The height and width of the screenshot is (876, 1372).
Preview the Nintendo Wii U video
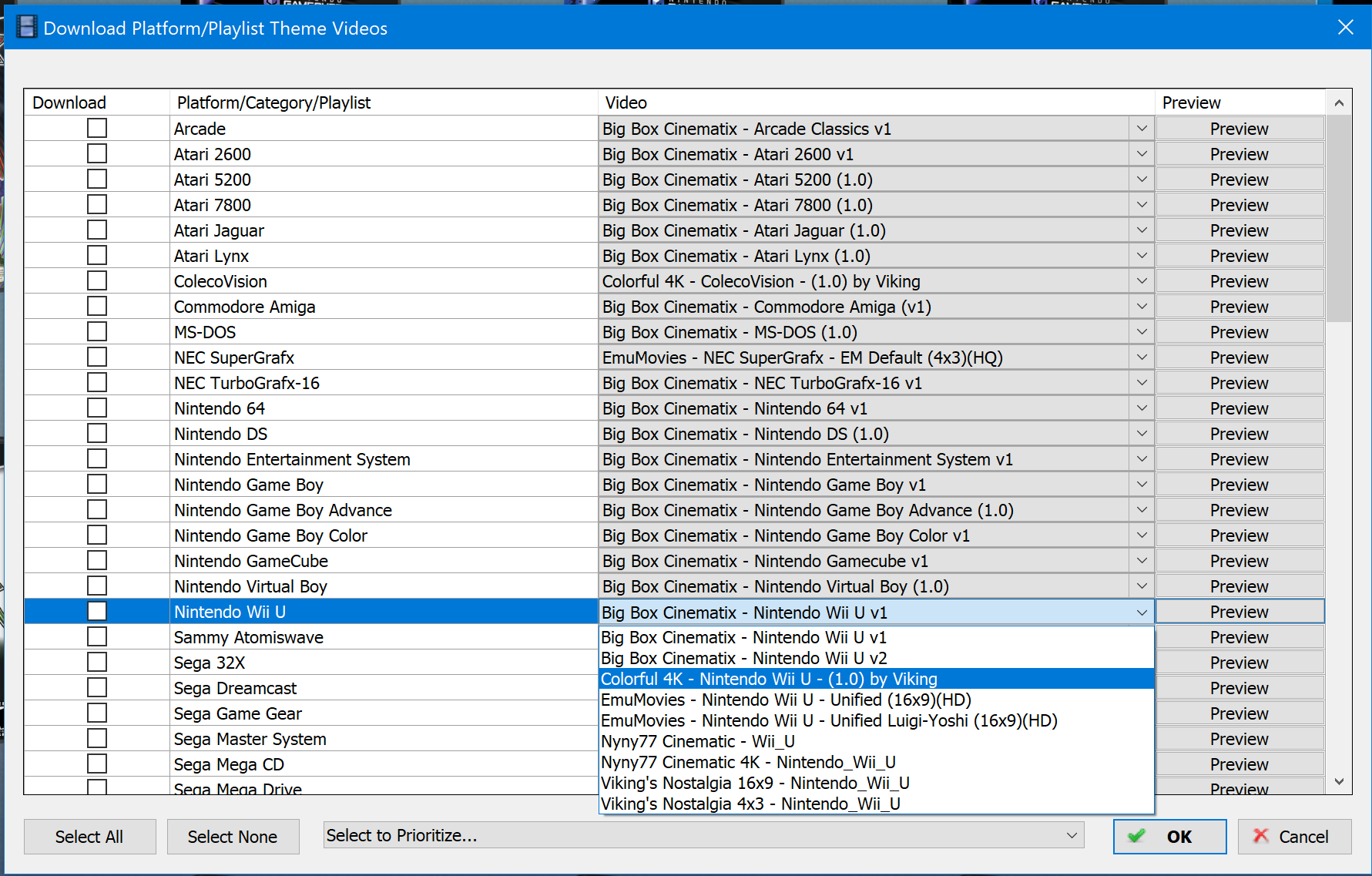pyautogui.click(x=1239, y=612)
